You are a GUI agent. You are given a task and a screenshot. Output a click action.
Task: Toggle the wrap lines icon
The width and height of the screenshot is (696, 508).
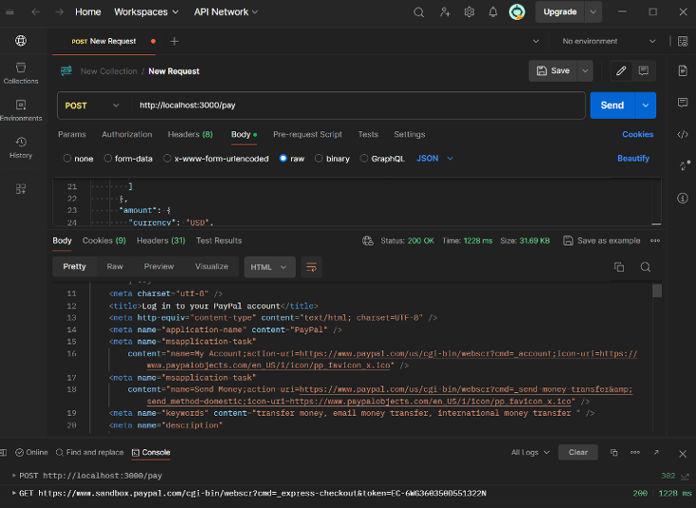pos(311,267)
